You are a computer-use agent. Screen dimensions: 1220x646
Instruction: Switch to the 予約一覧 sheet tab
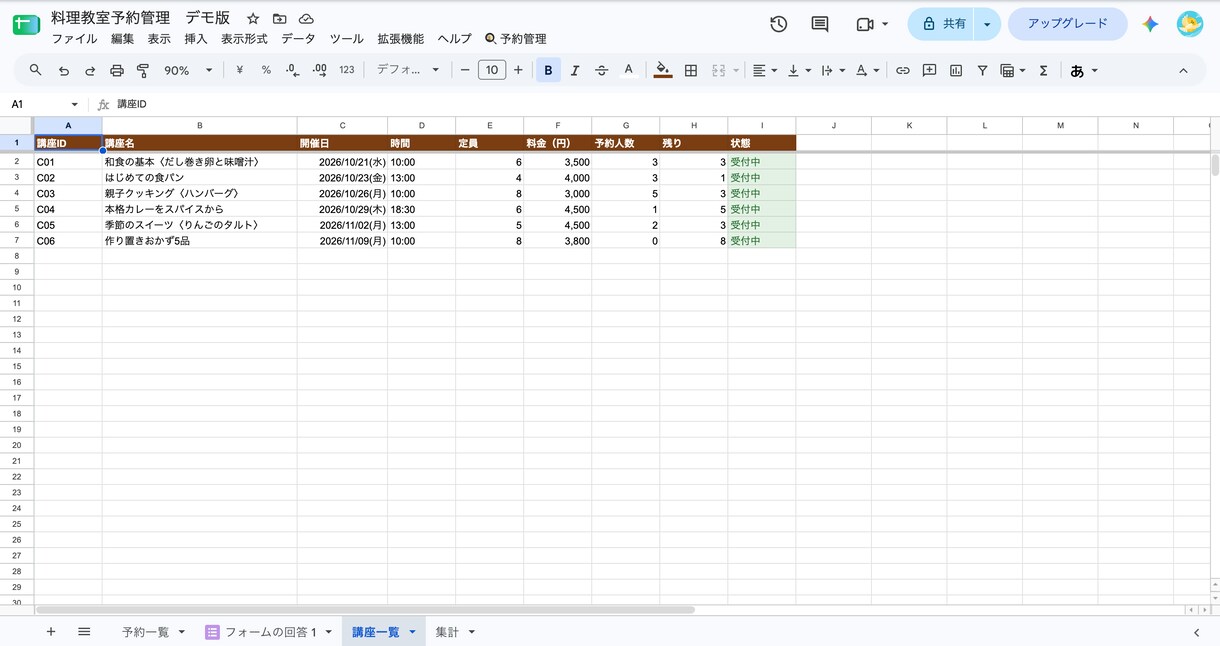pos(152,632)
